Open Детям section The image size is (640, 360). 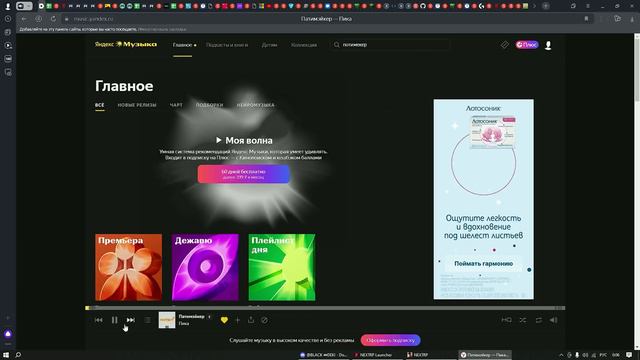coord(269,45)
